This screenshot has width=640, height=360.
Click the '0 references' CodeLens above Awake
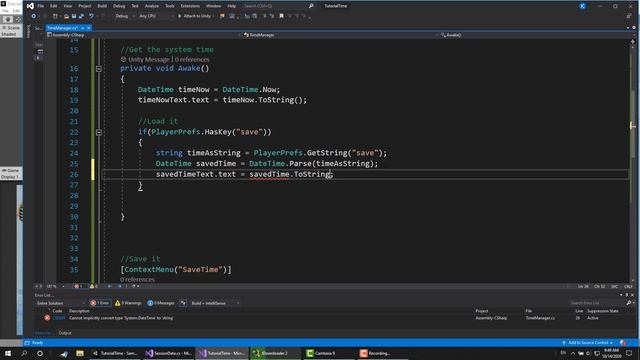click(192, 60)
